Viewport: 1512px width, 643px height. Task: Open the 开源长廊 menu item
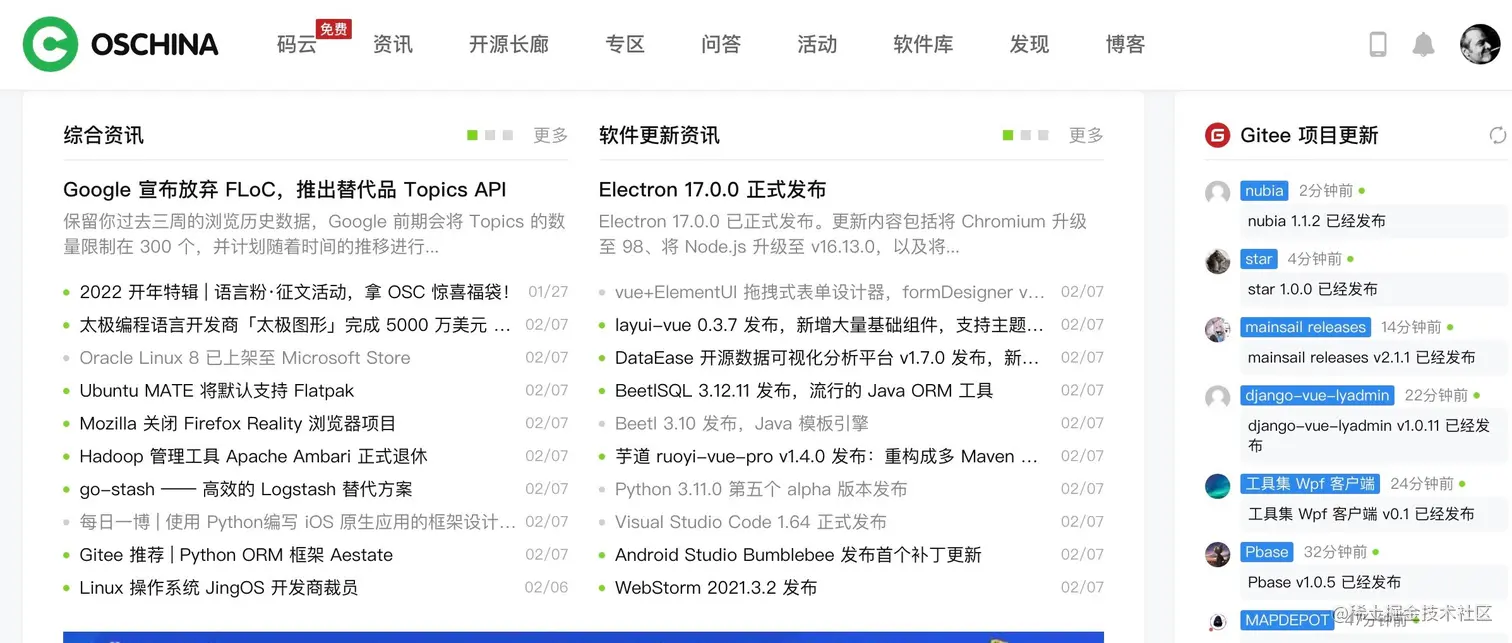pos(509,44)
